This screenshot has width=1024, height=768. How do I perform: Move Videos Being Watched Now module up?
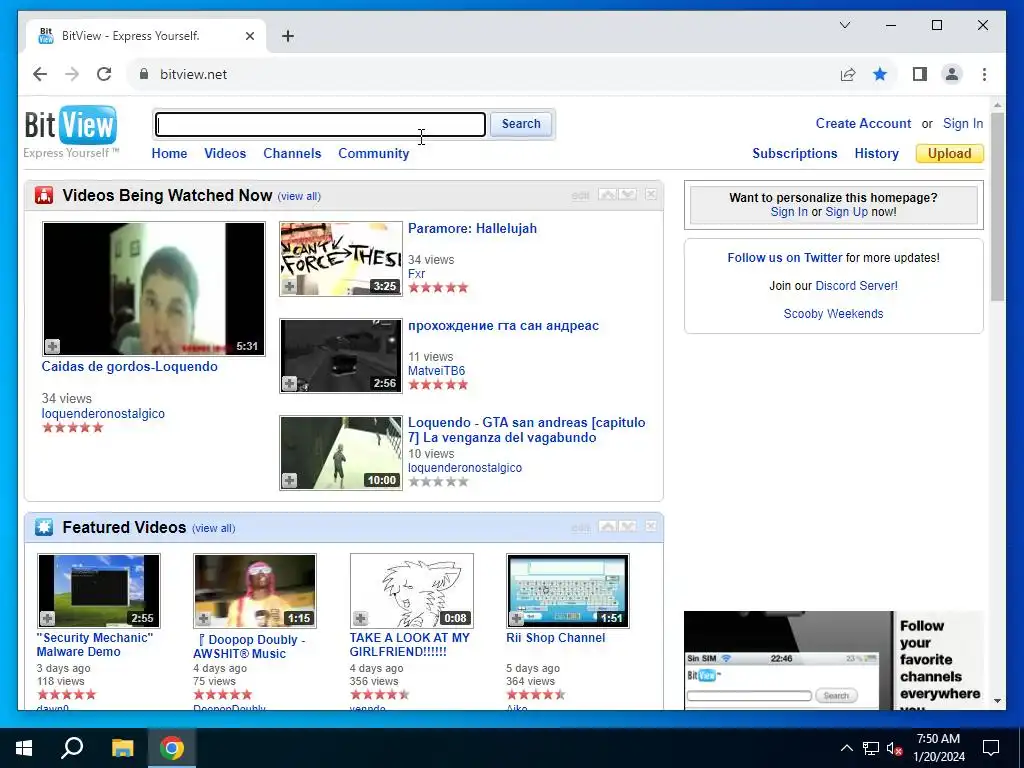click(607, 195)
